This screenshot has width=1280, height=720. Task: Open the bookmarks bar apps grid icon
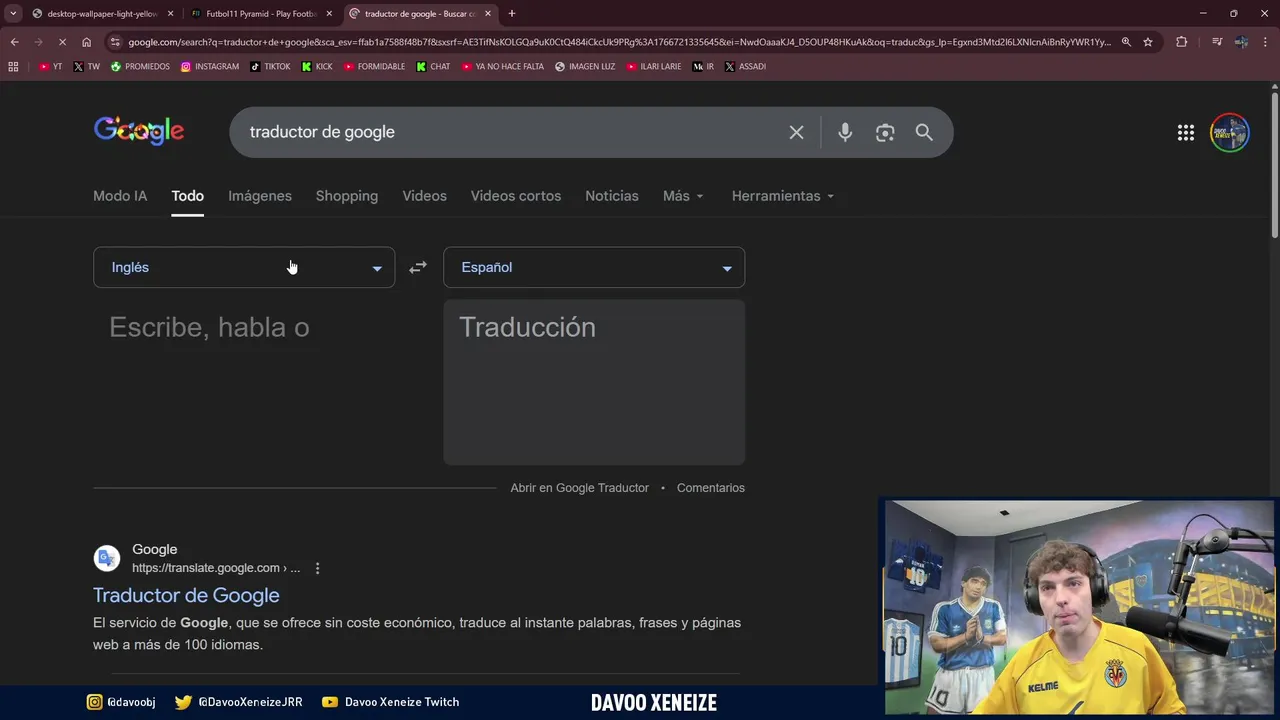pos(13,66)
